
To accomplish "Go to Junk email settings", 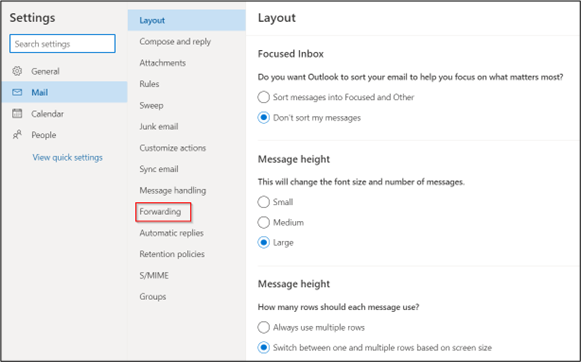I will coord(159,126).
